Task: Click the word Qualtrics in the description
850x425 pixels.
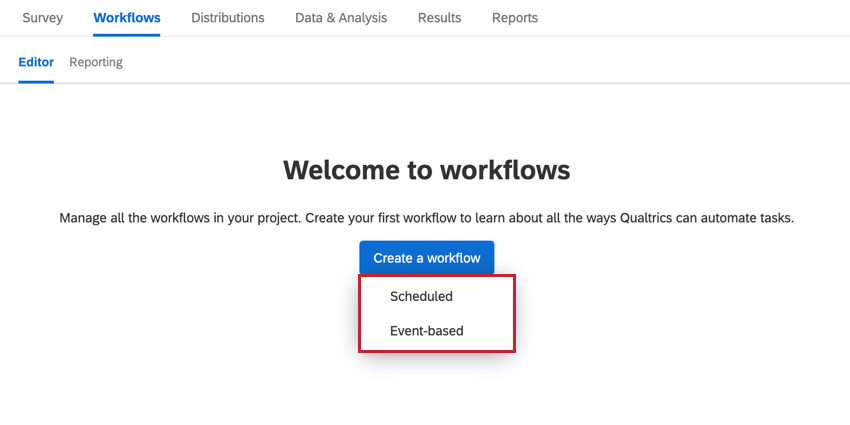Action: [x=627, y=219]
